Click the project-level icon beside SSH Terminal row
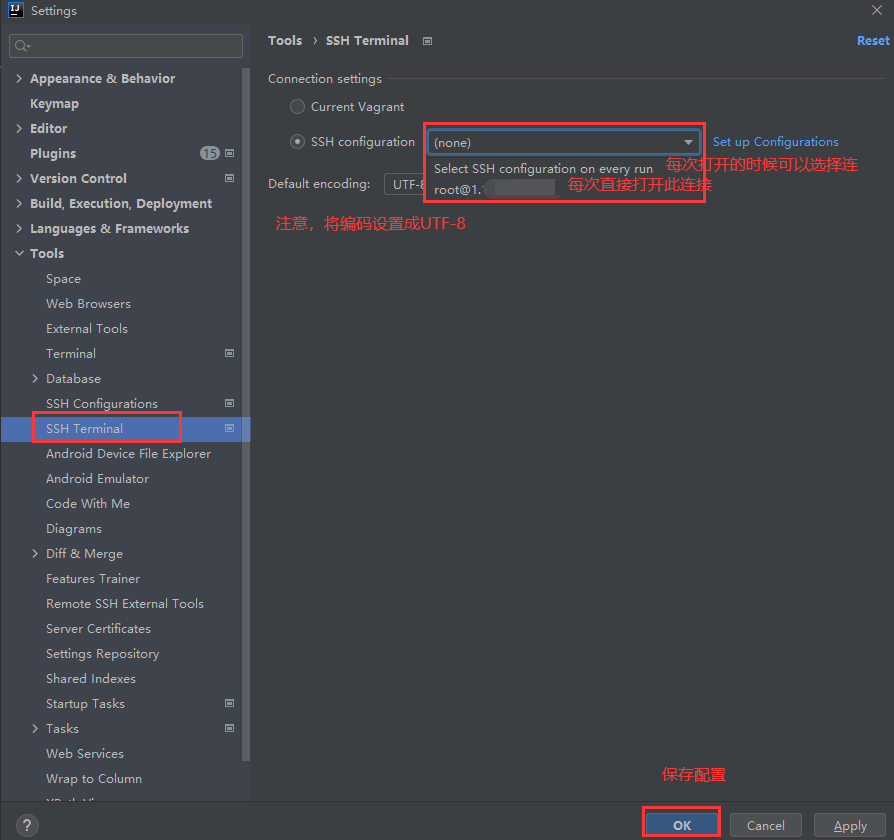Image resolution: width=894 pixels, height=840 pixels. tap(229, 428)
